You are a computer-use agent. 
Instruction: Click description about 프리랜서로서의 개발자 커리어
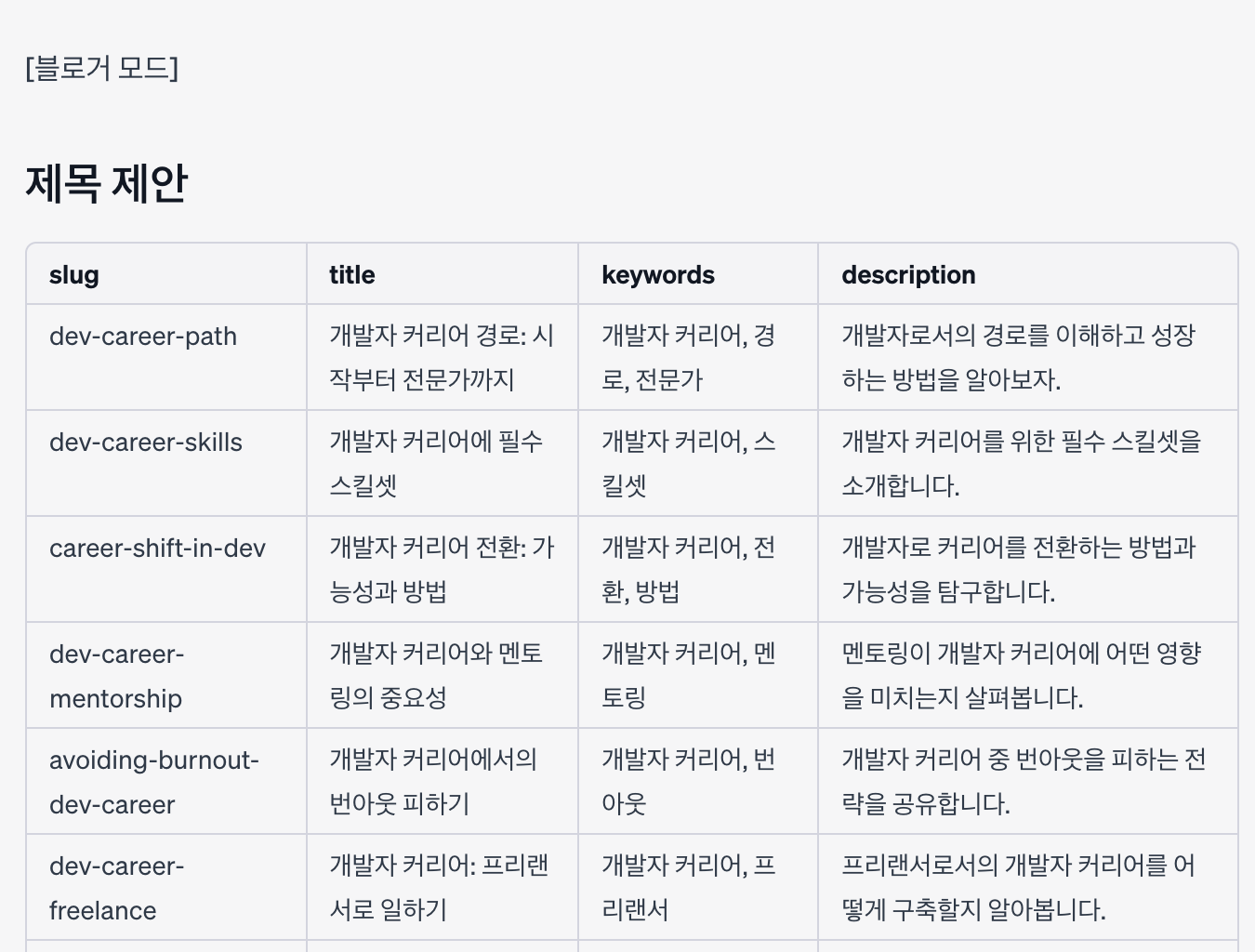(x=1018, y=888)
